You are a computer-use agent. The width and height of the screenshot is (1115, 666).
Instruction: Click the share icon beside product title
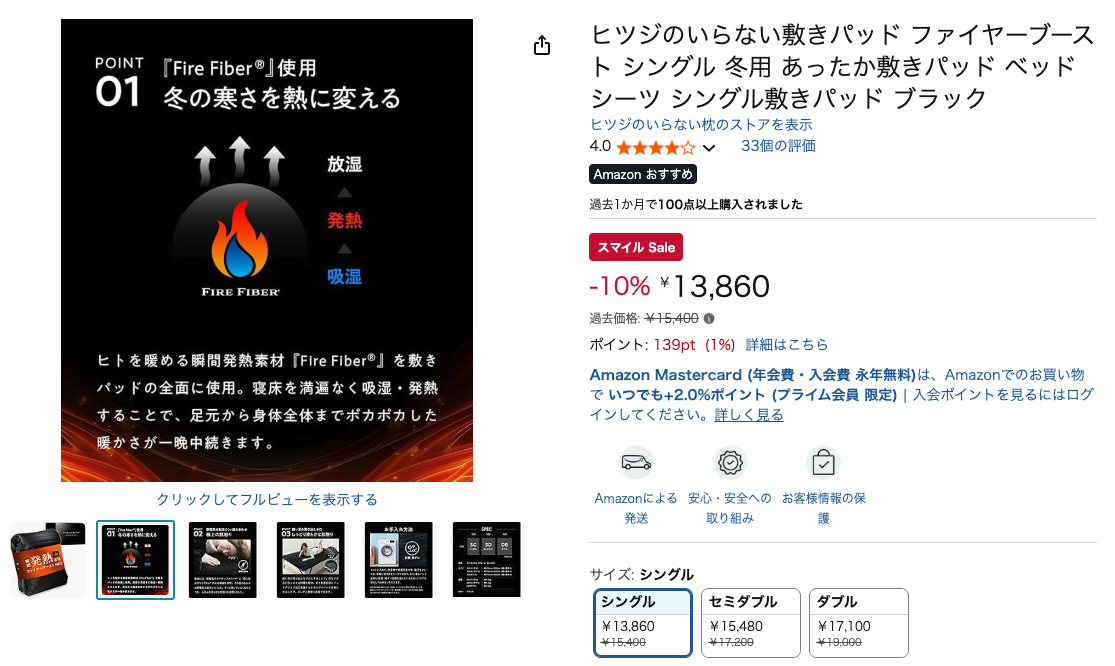pos(542,45)
